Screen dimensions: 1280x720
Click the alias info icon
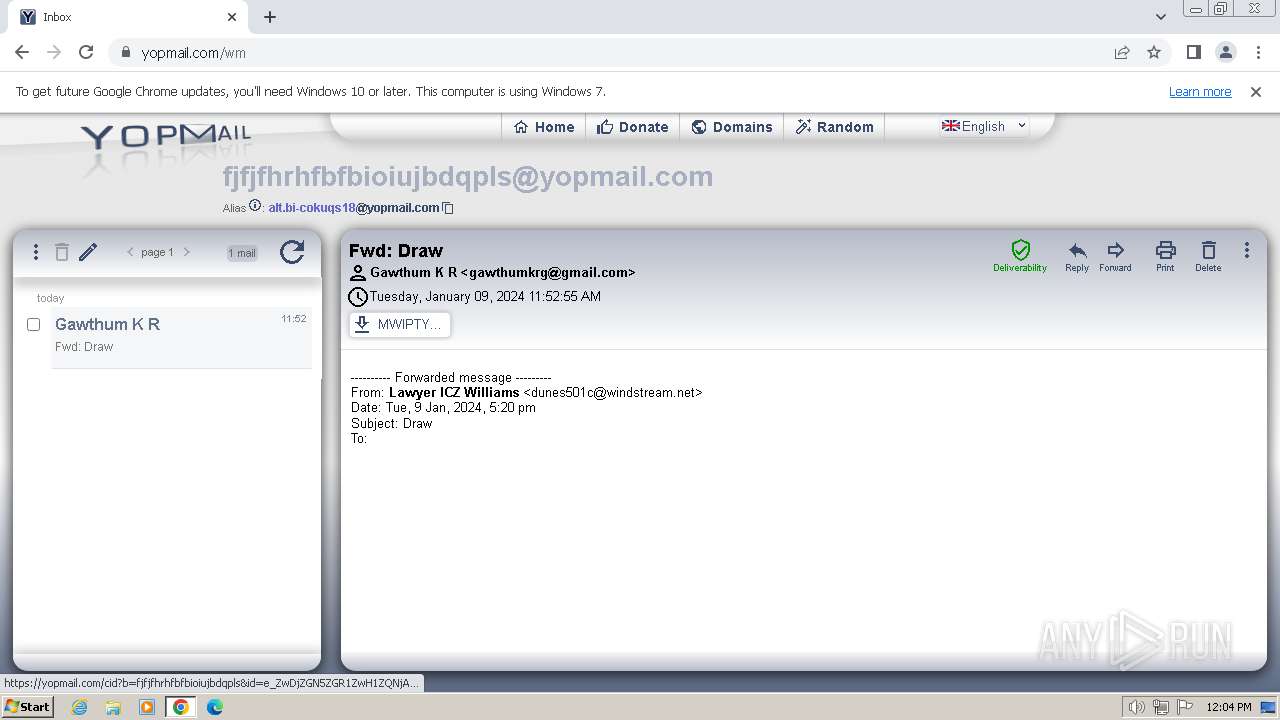tap(256, 206)
